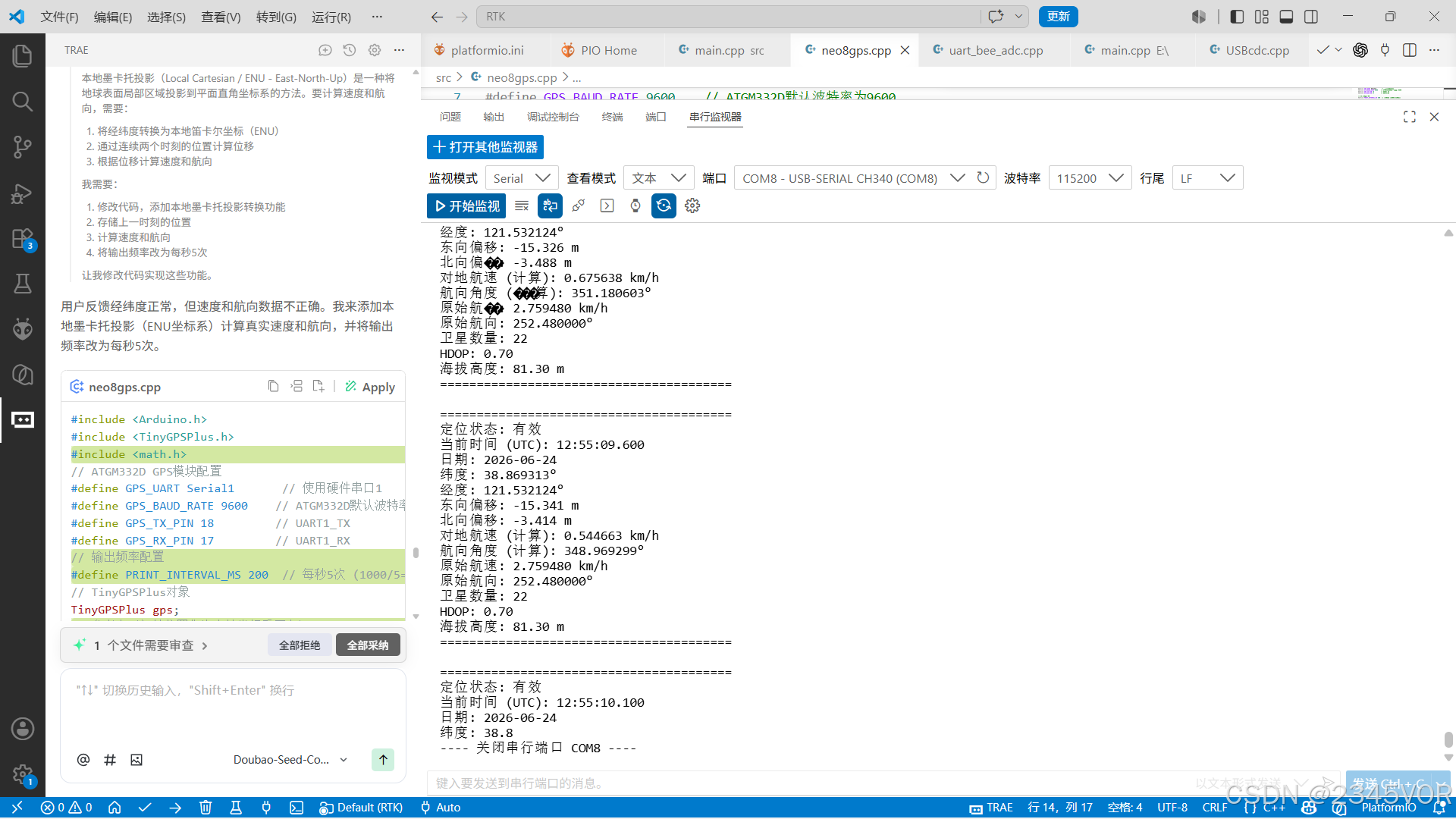Screen dimensions: 1456x819
Task: Start a new TRAE chat
Action: coord(325,50)
